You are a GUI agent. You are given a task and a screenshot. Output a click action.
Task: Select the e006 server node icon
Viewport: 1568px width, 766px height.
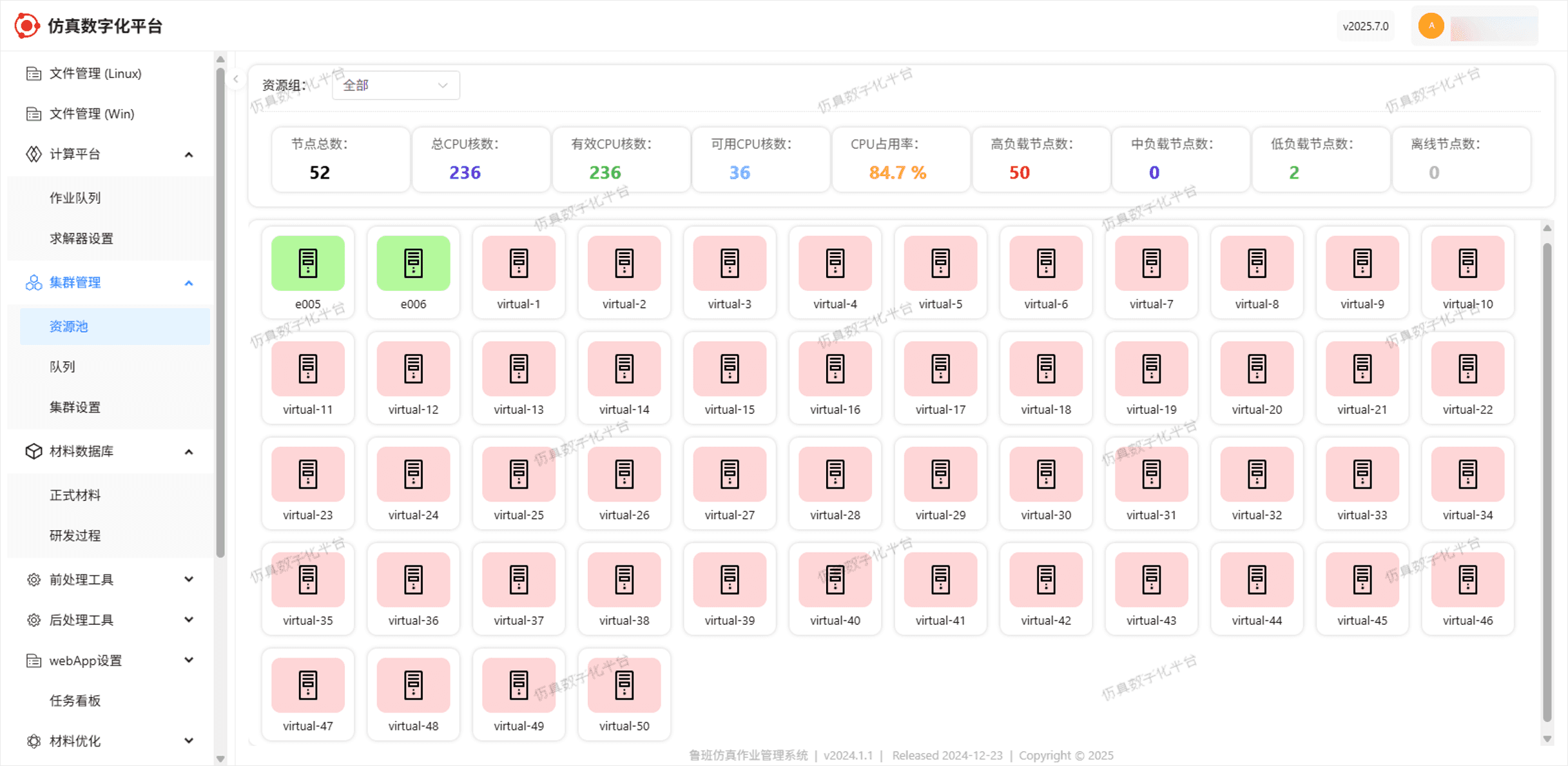[413, 263]
